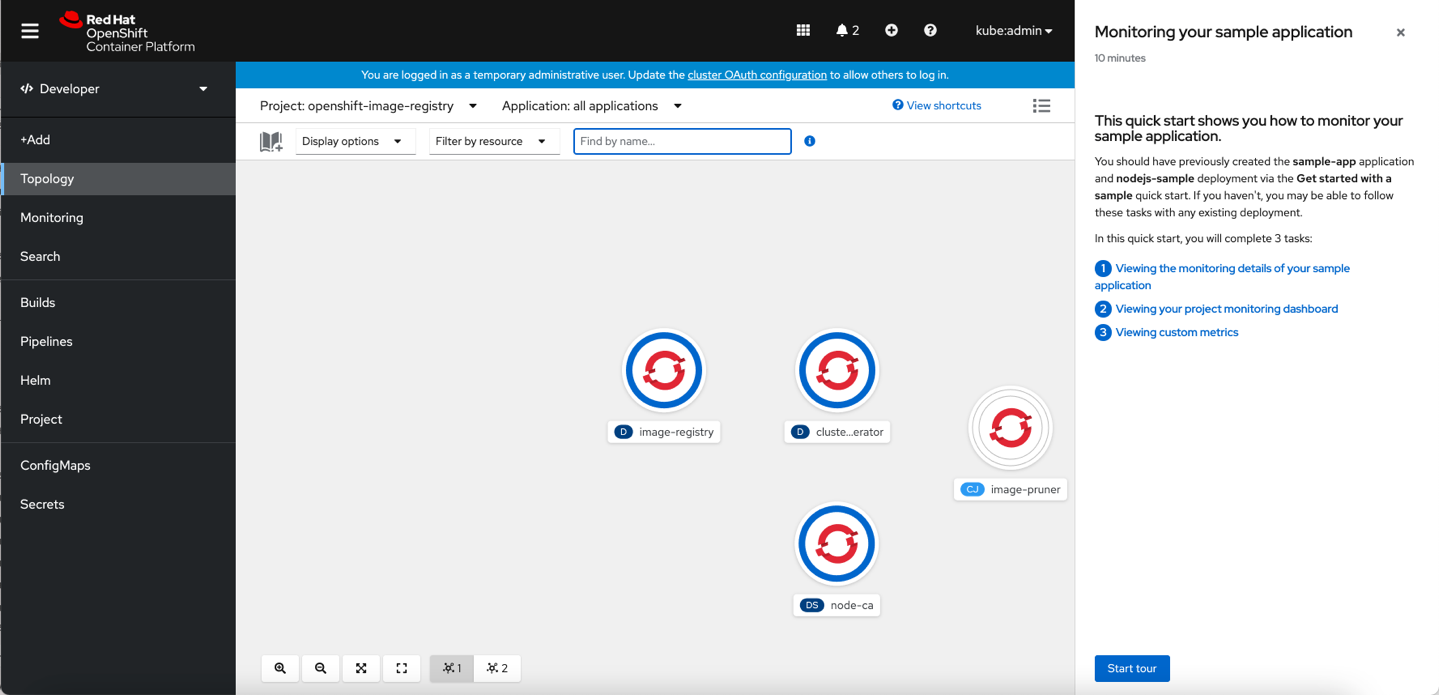The height and width of the screenshot is (695, 1440).
Task: Click the View shortcuts link
Action: (x=937, y=106)
